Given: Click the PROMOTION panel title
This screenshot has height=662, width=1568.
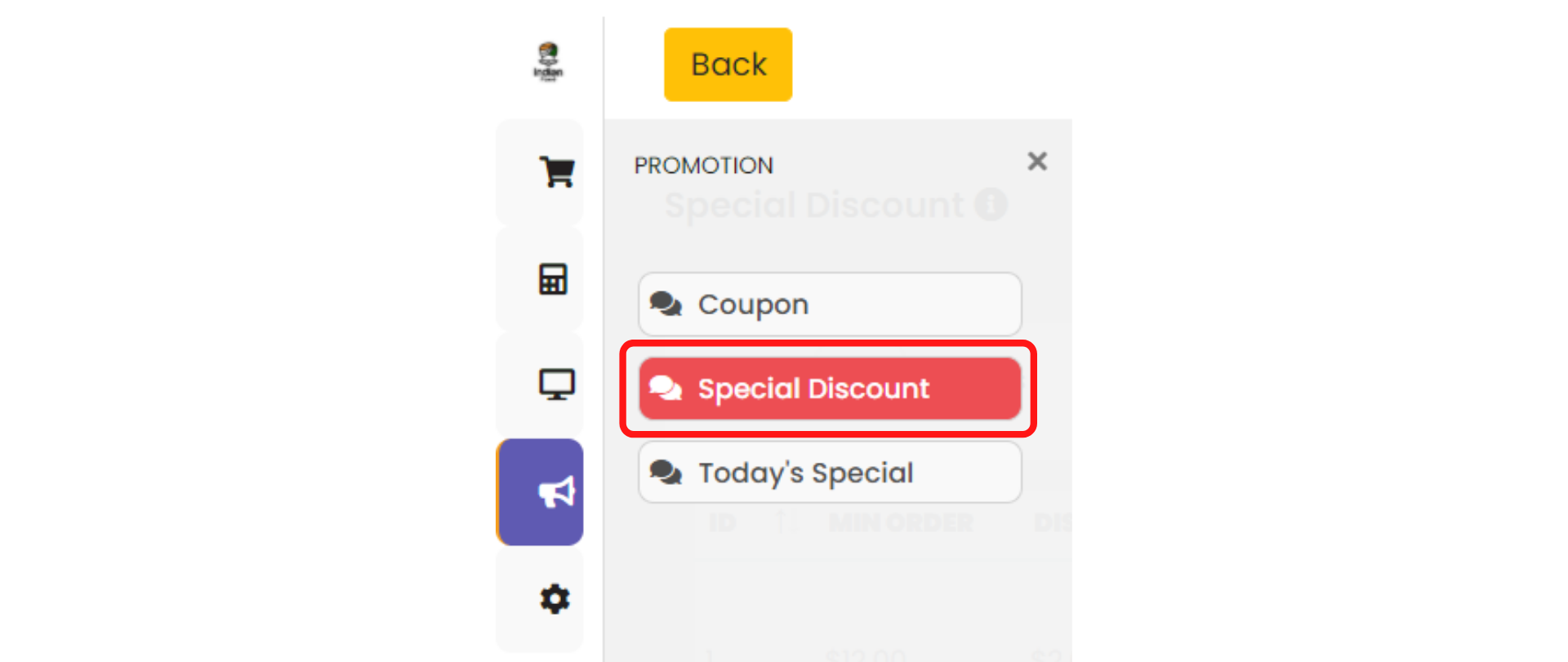Looking at the screenshot, I should (703, 166).
